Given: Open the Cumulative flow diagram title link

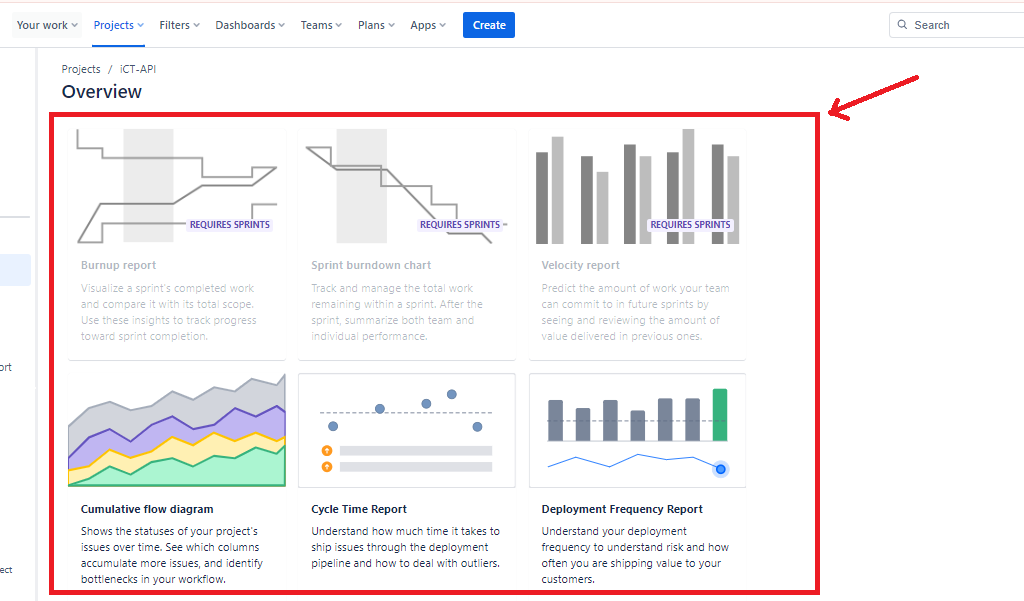Looking at the screenshot, I should click(x=147, y=509).
